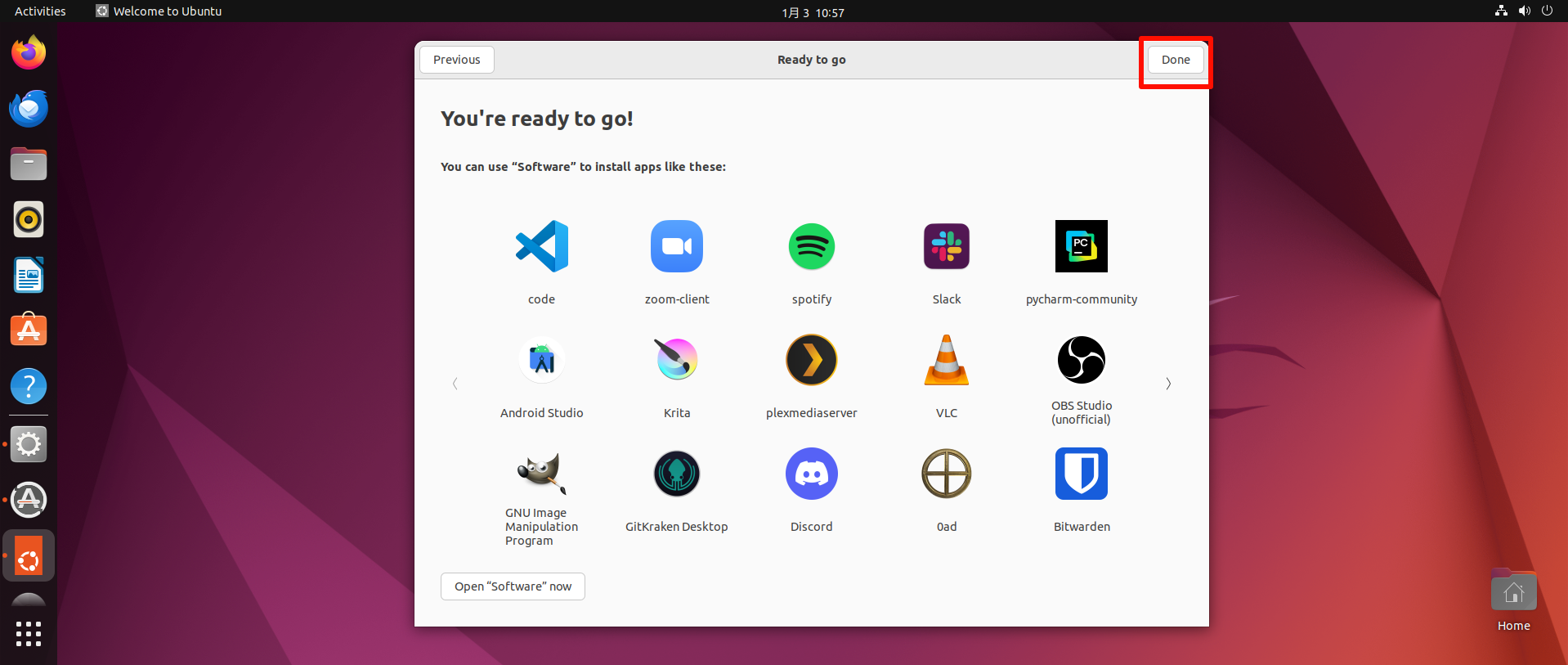Image resolution: width=1568 pixels, height=665 pixels.
Task: Select the OBS Studio icon
Action: (x=1082, y=360)
